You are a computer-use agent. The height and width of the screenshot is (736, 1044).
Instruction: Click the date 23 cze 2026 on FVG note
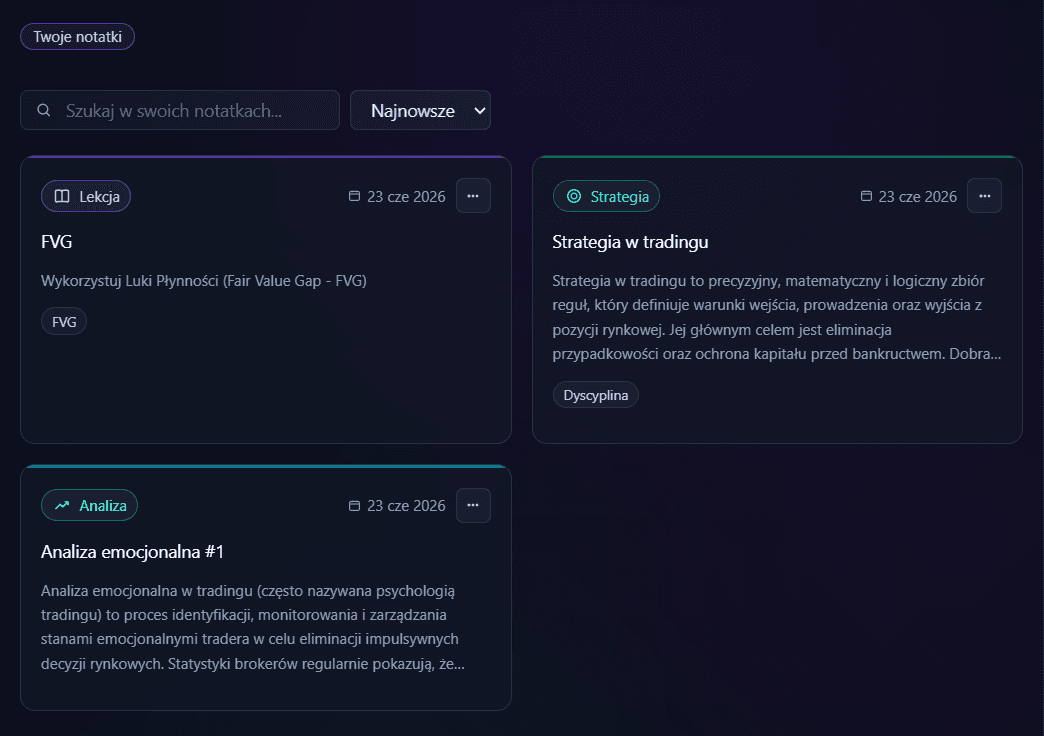406,196
